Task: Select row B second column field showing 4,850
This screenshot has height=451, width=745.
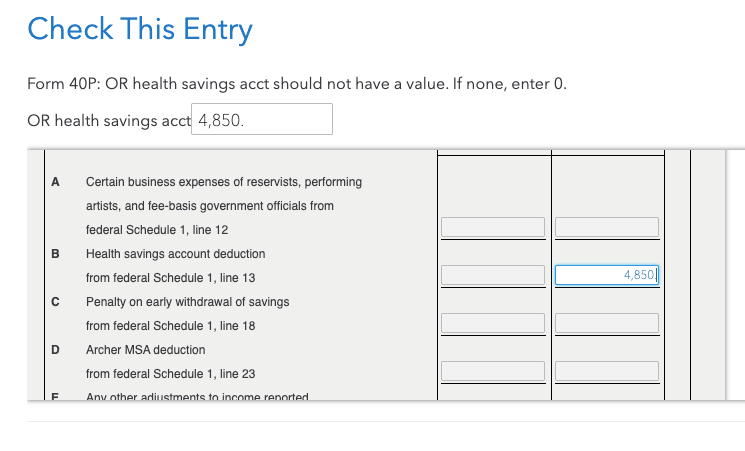Action: [x=606, y=275]
